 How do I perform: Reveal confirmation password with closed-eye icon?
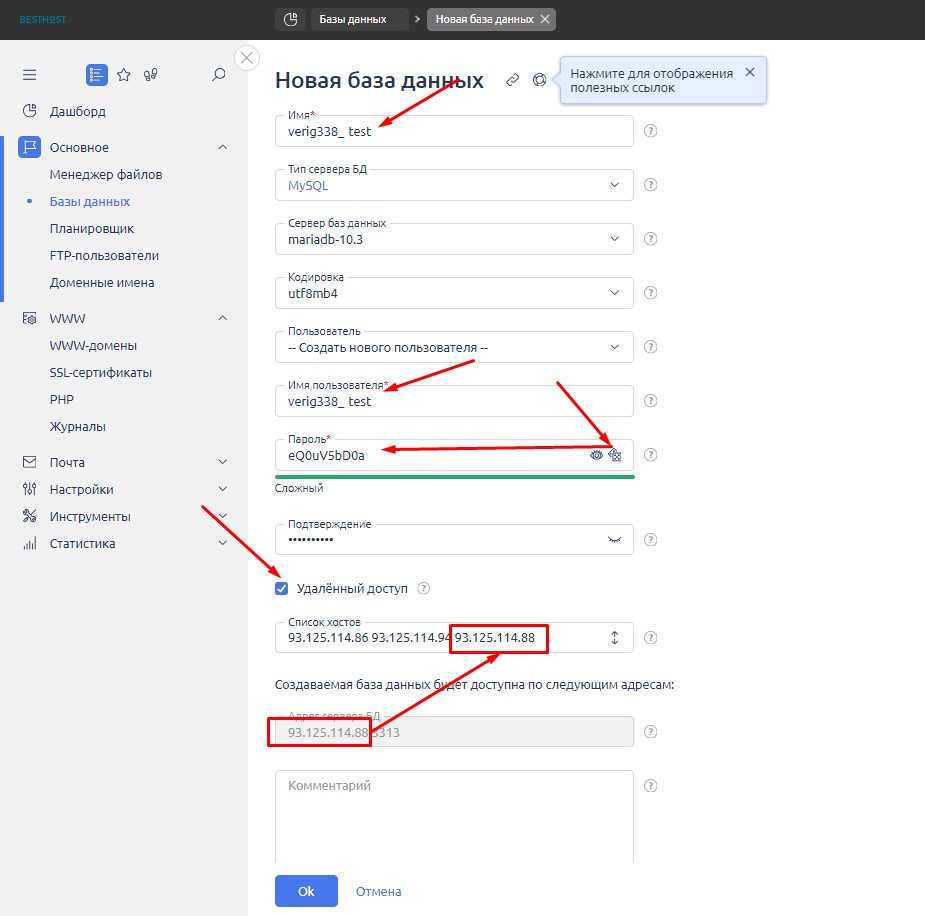click(614, 539)
